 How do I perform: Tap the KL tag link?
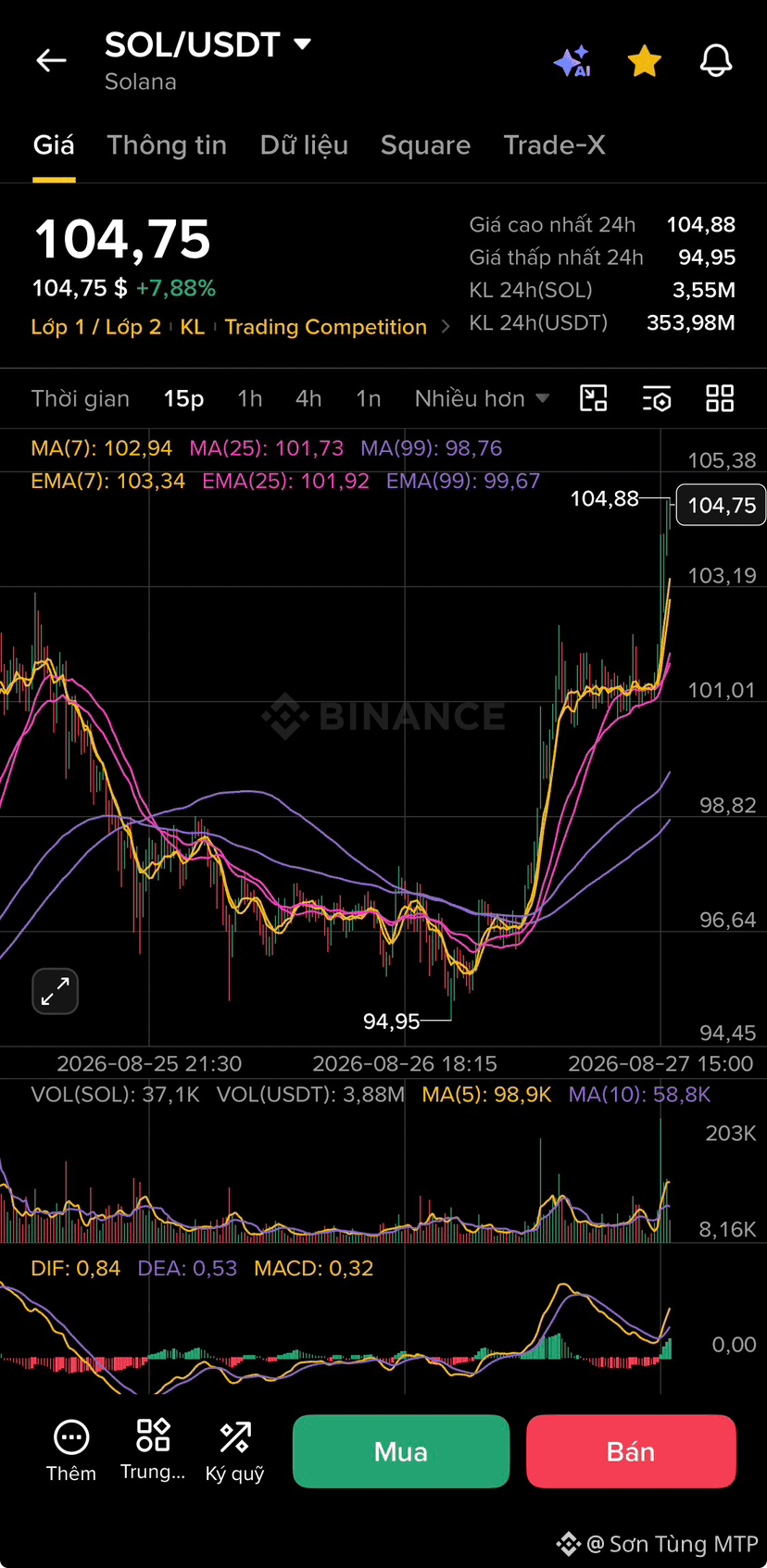193,327
